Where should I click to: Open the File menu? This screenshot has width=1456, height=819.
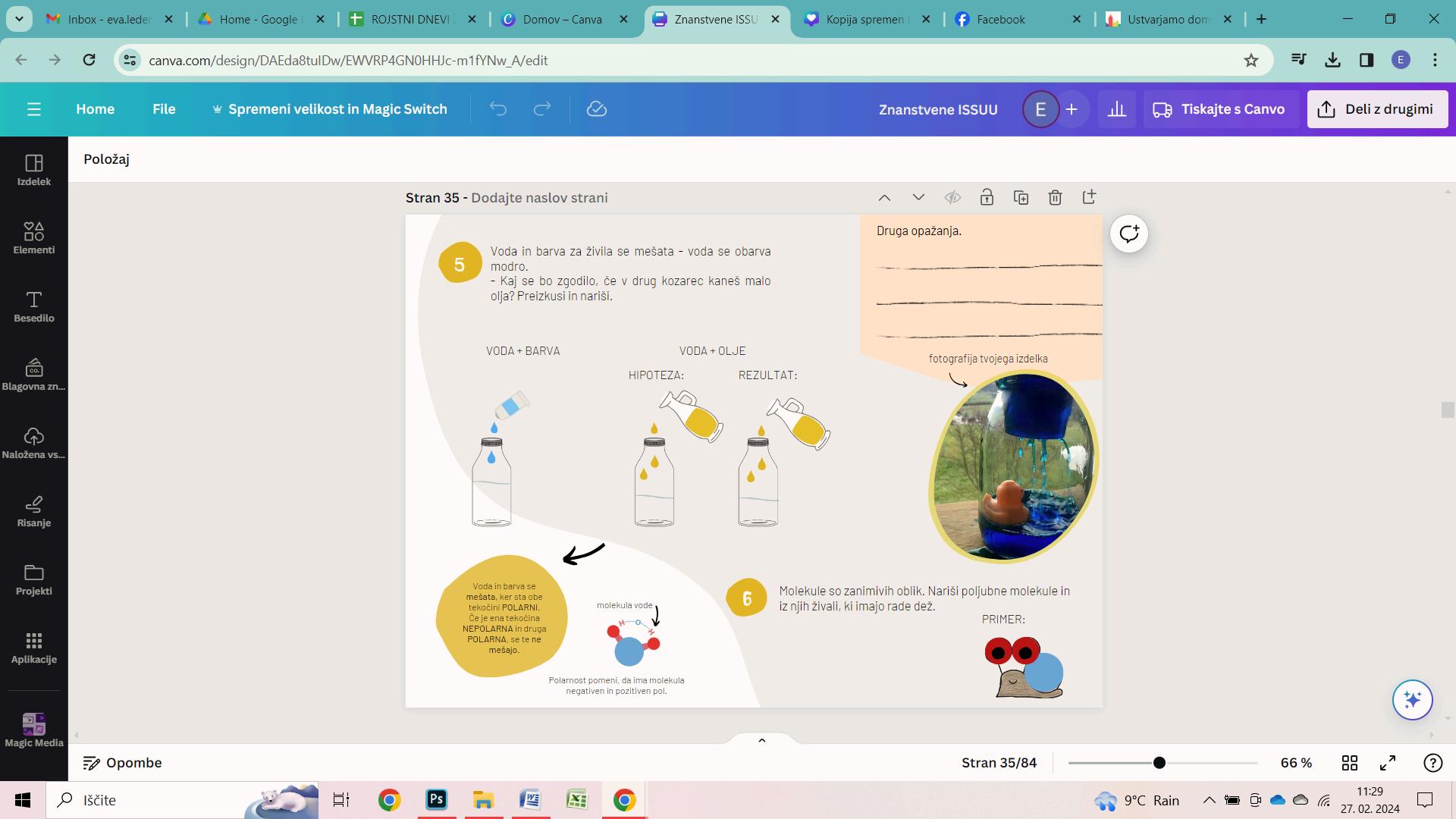(164, 109)
